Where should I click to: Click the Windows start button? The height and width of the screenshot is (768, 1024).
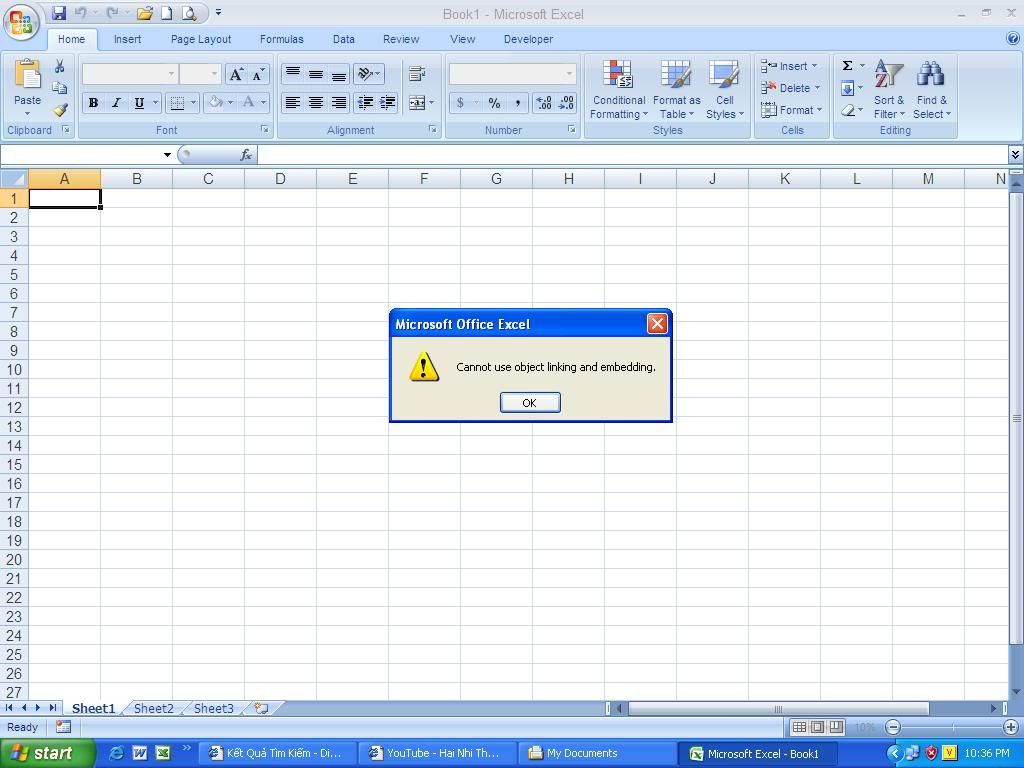(47, 753)
